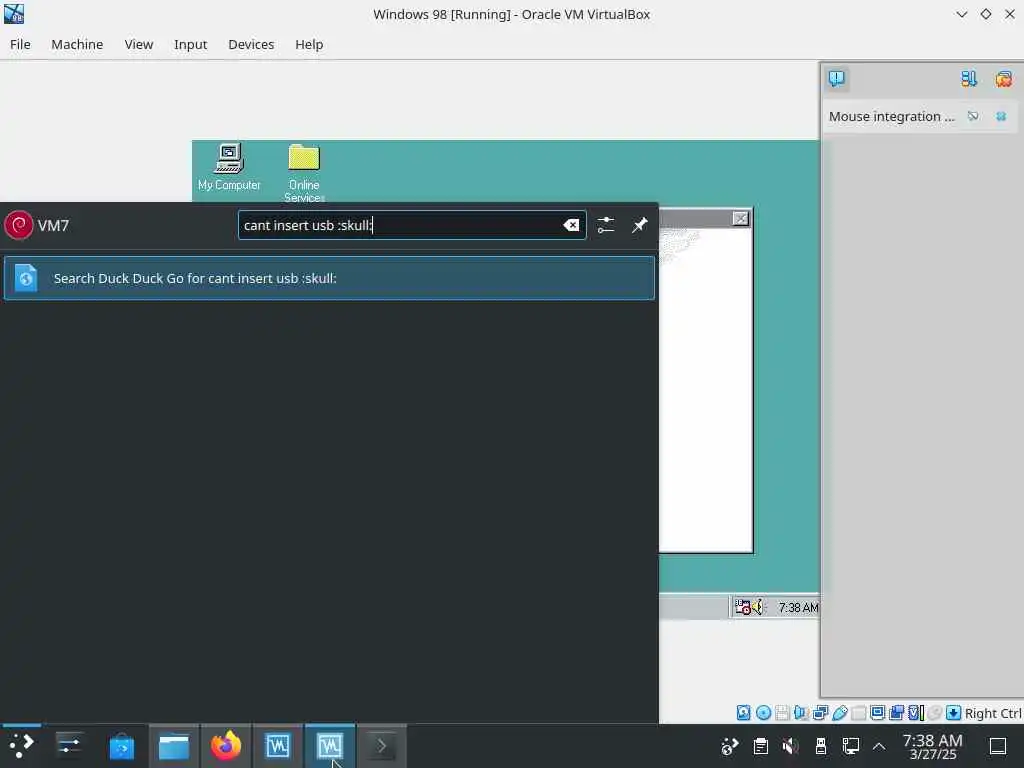The image size is (1024, 768).
Task: Click the 'Right Ctrl' host key label
Action: 993,713
